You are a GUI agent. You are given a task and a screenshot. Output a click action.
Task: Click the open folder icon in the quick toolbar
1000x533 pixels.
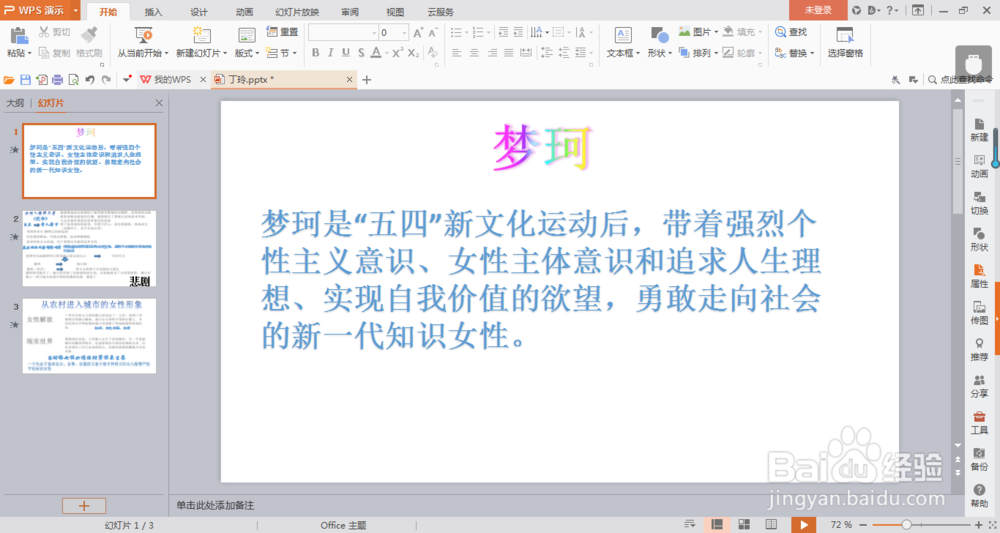pyautogui.click(x=9, y=80)
